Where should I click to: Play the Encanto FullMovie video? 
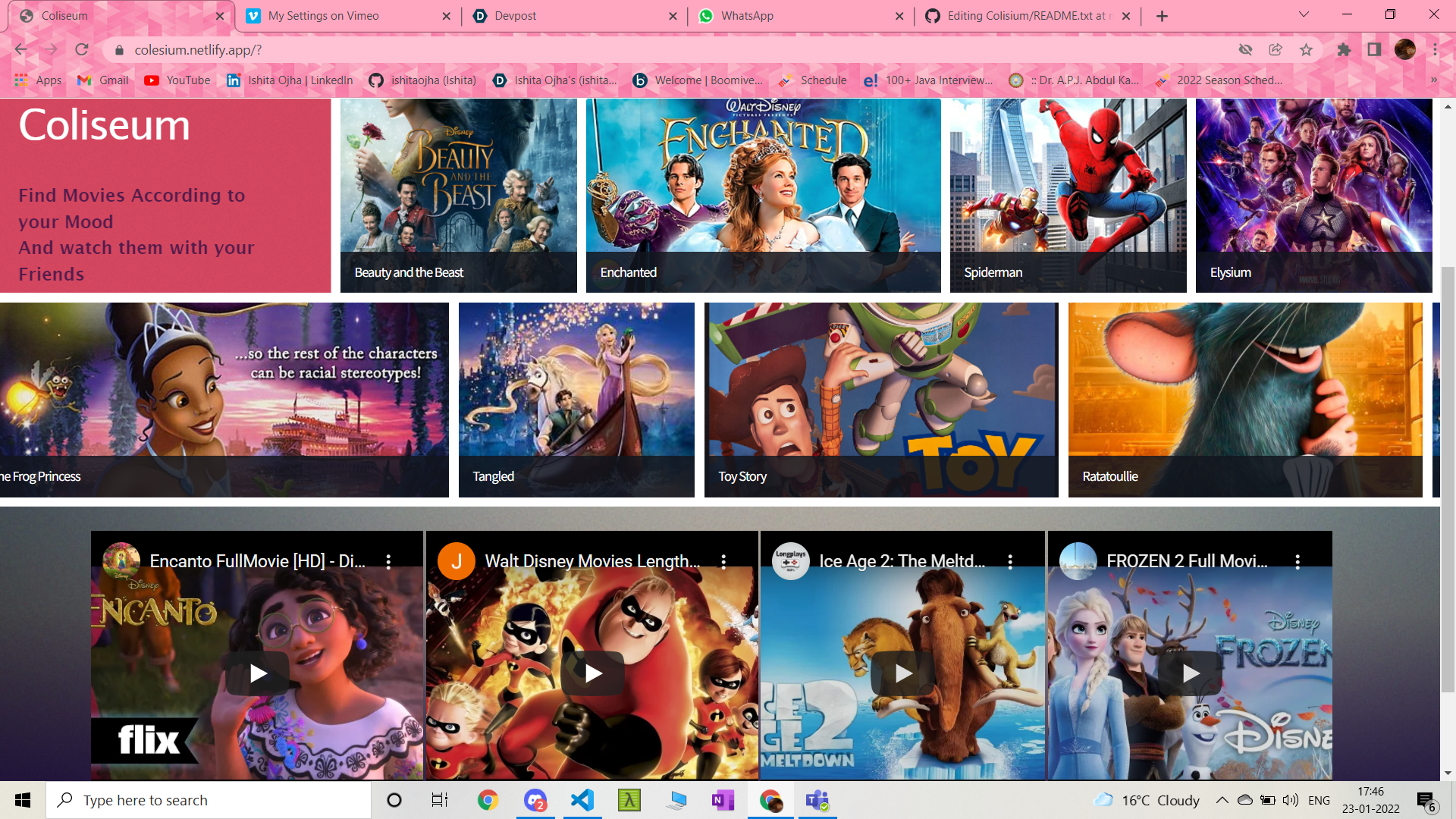[x=257, y=673]
